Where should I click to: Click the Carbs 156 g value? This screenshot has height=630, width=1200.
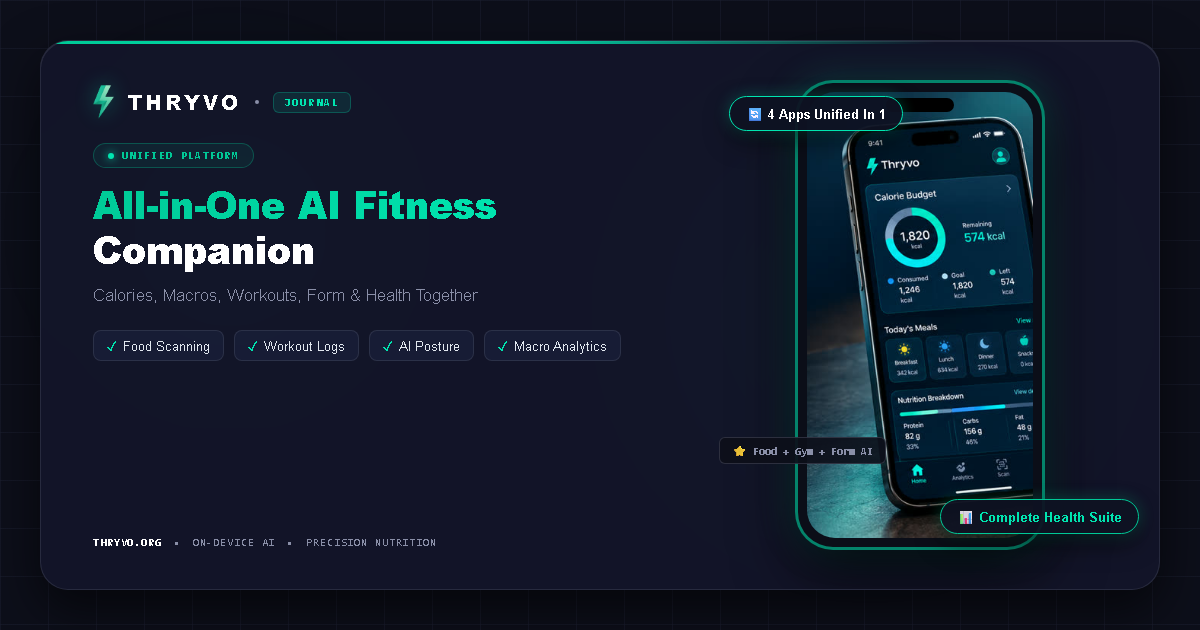[973, 431]
